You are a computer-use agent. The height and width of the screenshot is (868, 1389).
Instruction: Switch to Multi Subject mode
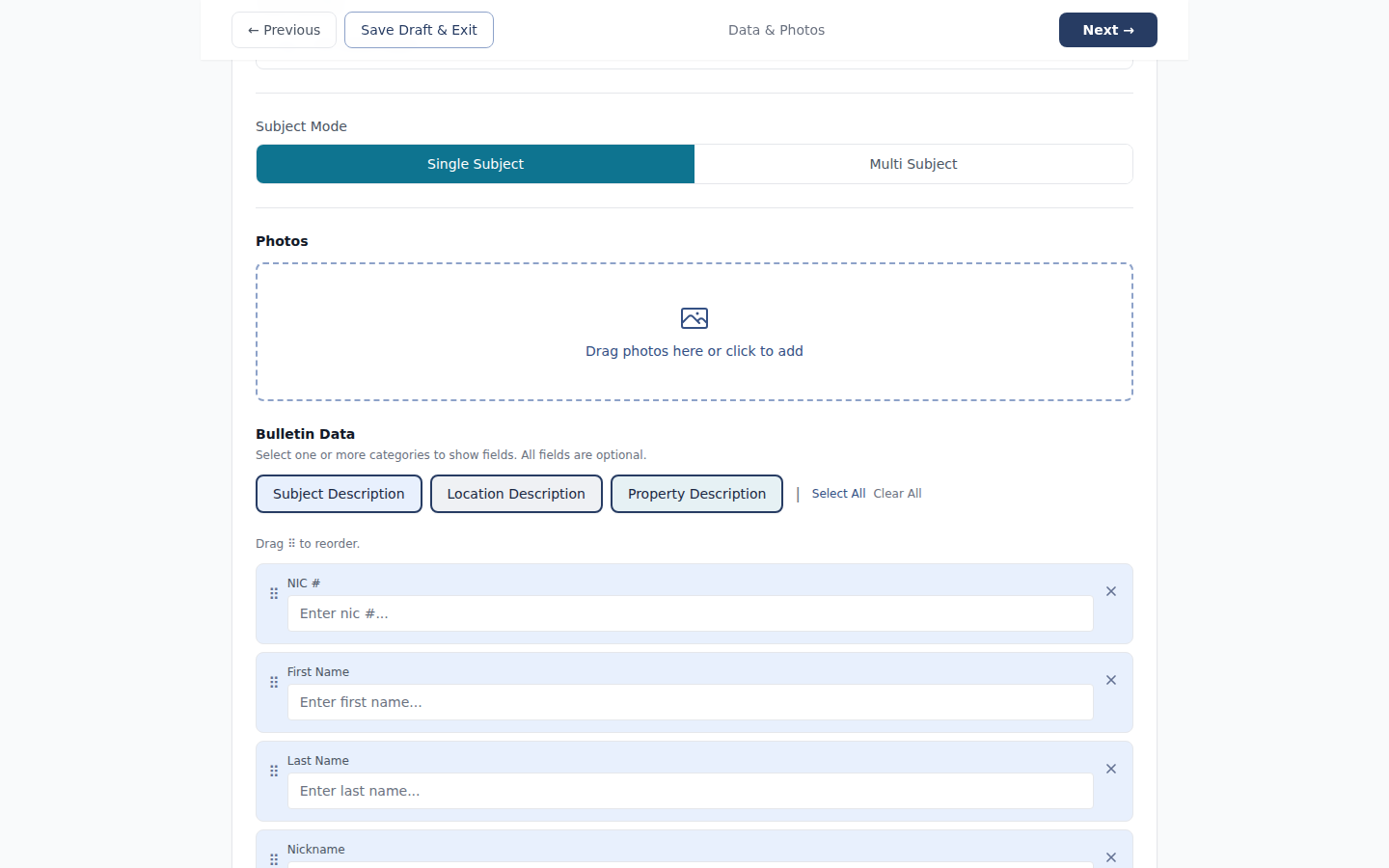point(913,164)
